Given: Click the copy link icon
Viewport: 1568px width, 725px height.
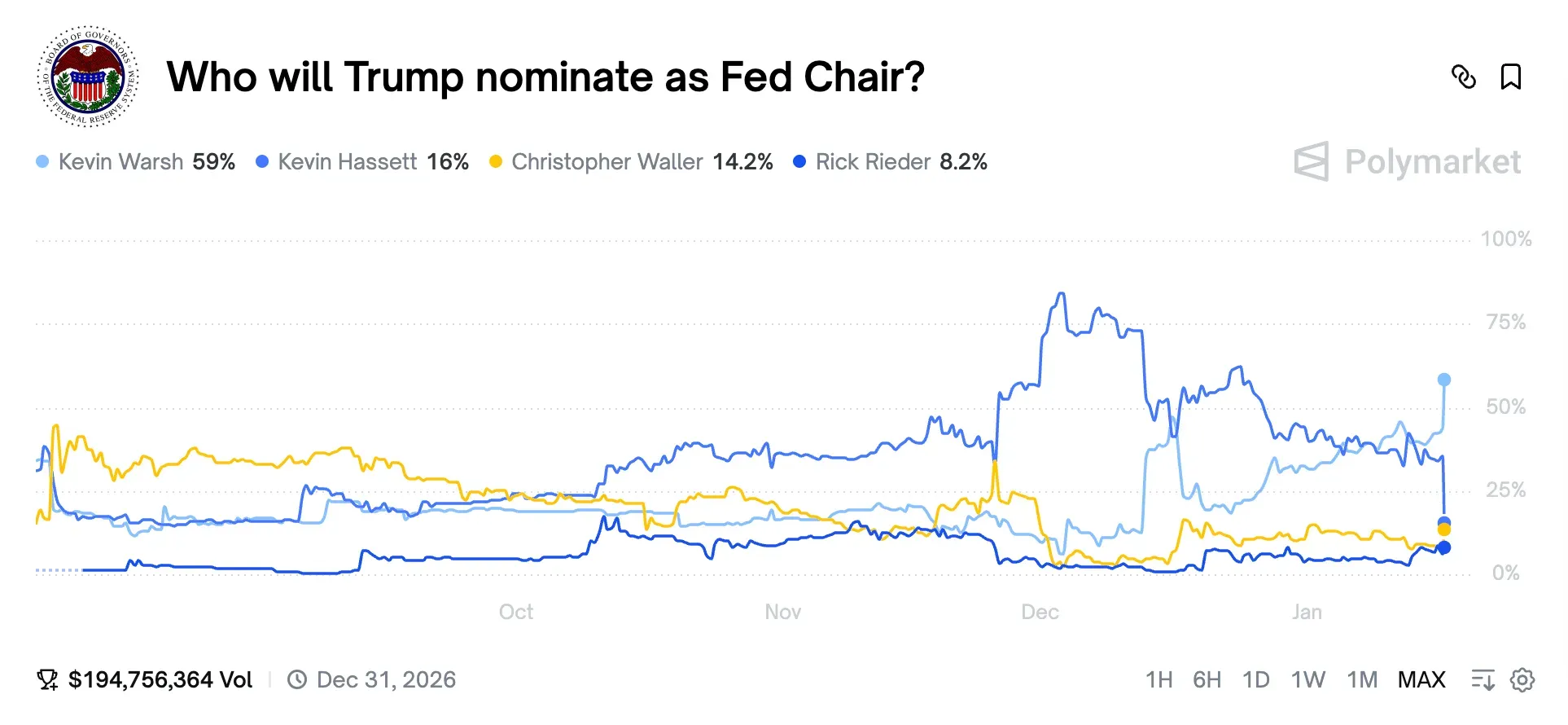Looking at the screenshot, I should pyautogui.click(x=1463, y=77).
